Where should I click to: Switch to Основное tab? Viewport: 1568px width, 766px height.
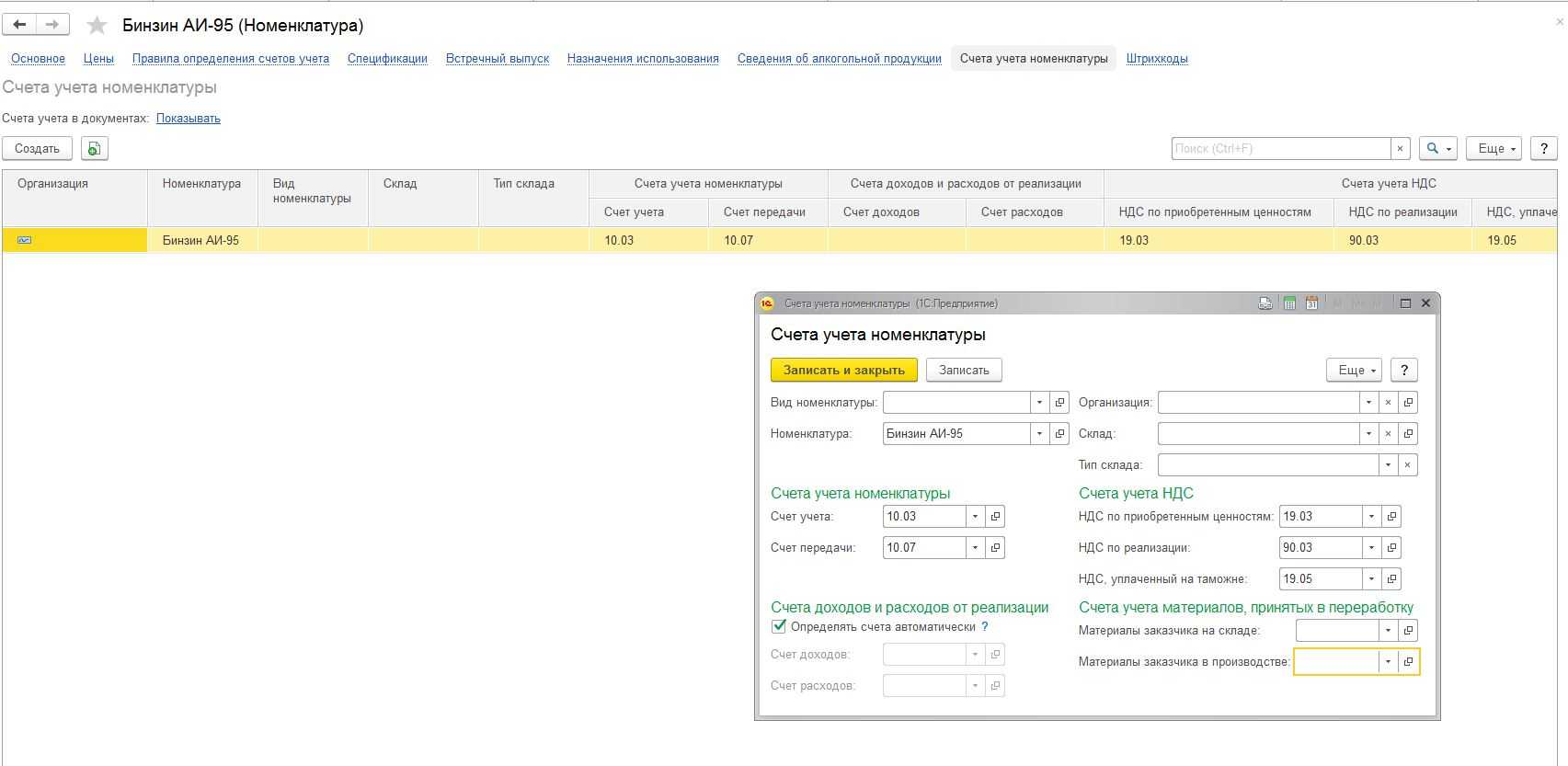tap(38, 58)
